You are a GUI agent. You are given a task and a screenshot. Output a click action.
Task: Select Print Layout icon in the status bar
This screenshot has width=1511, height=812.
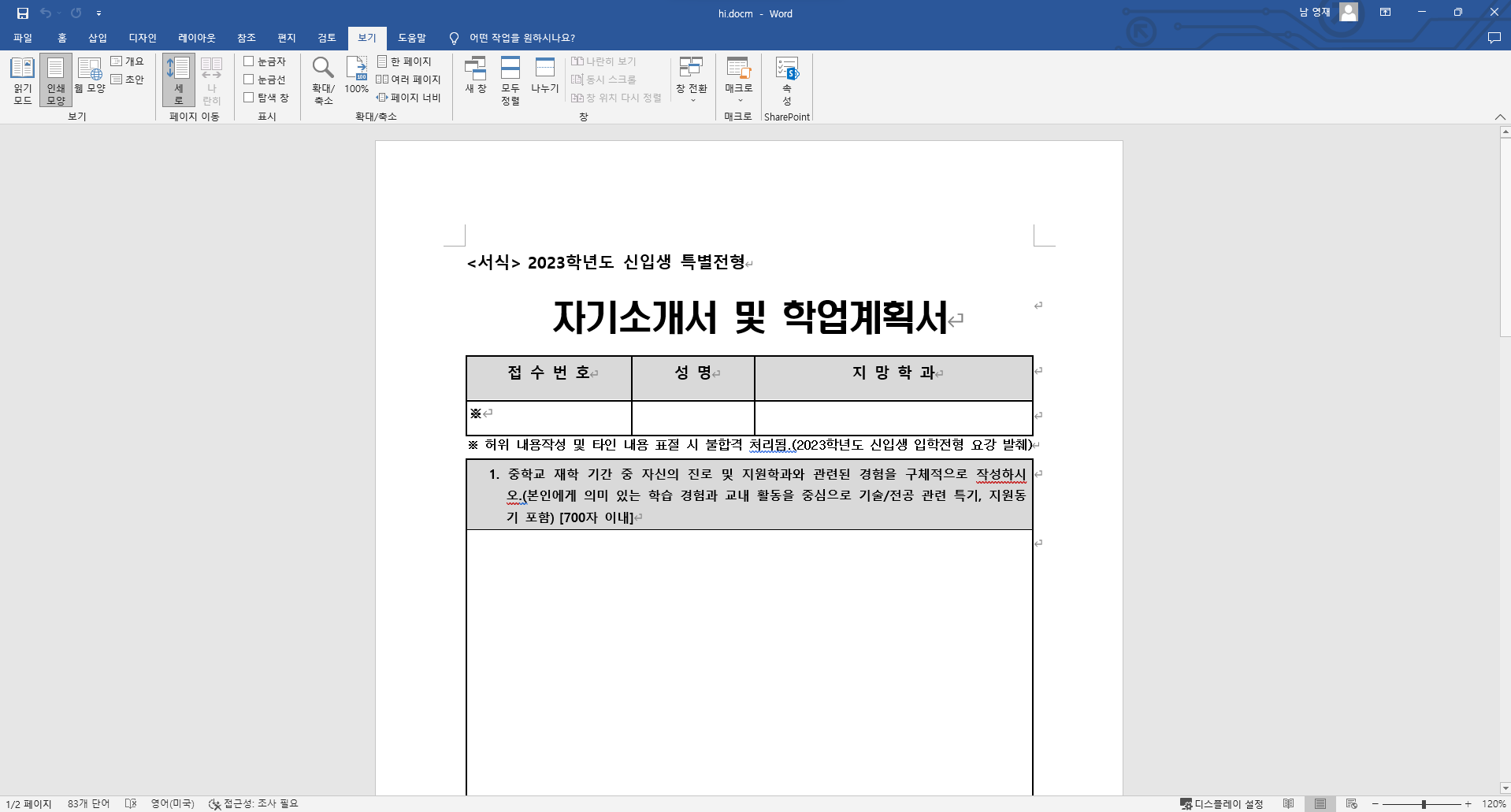1320,804
